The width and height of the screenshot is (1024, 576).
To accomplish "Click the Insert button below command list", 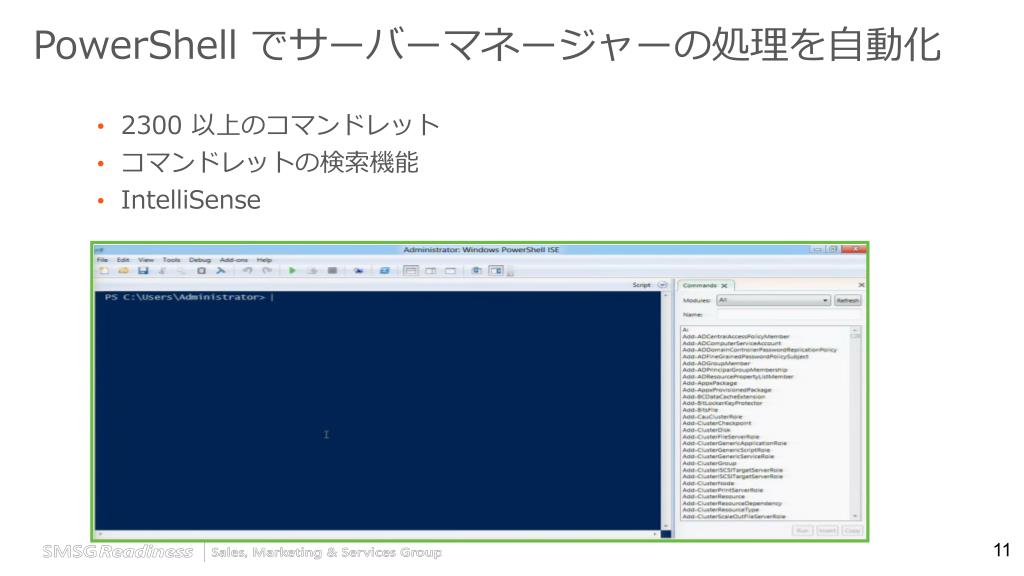I will click(827, 530).
